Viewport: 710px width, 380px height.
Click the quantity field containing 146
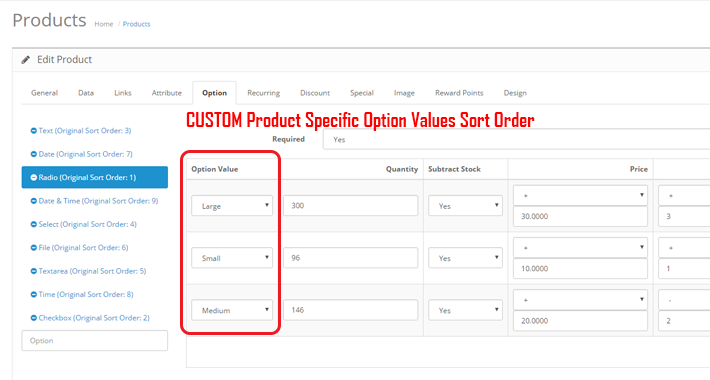(350, 310)
